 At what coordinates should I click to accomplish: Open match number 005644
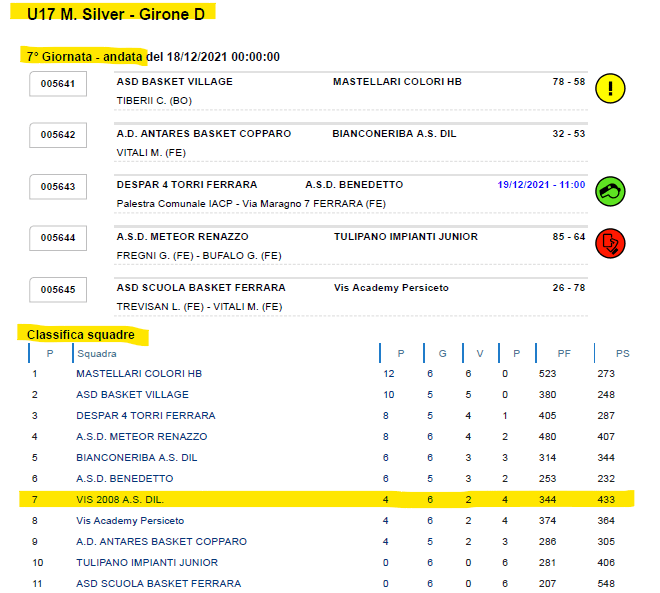point(58,238)
